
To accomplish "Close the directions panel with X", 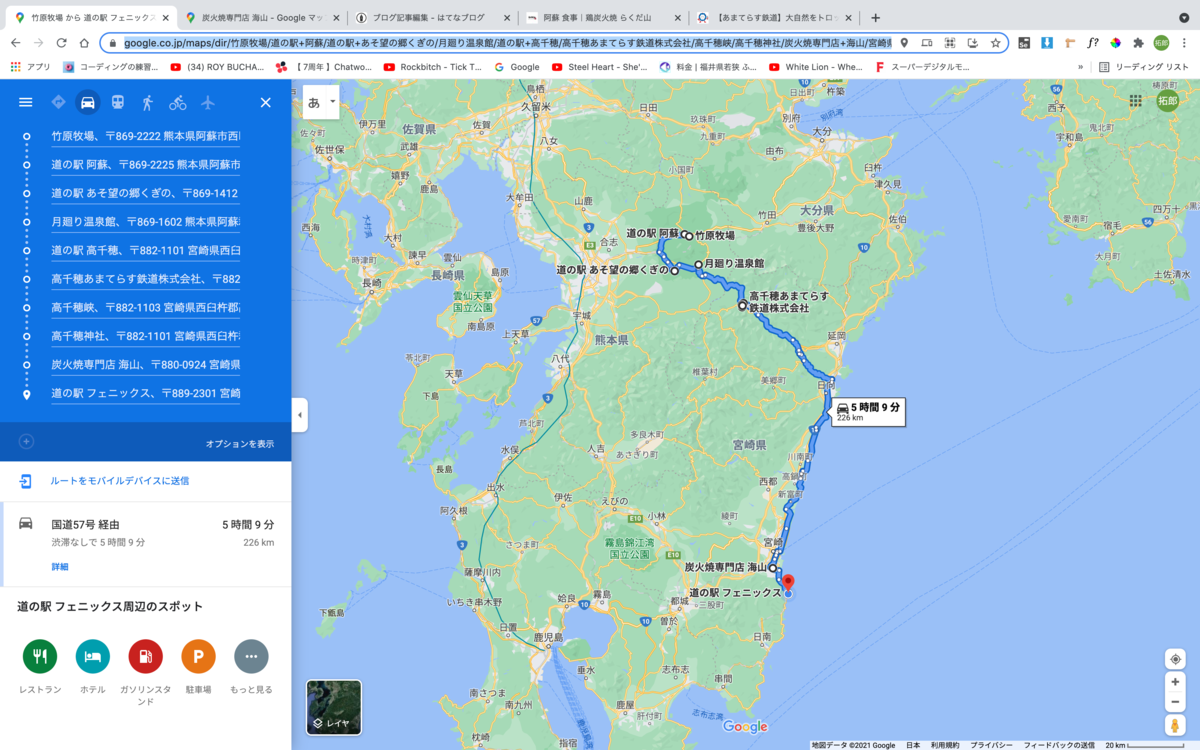I will (x=265, y=102).
